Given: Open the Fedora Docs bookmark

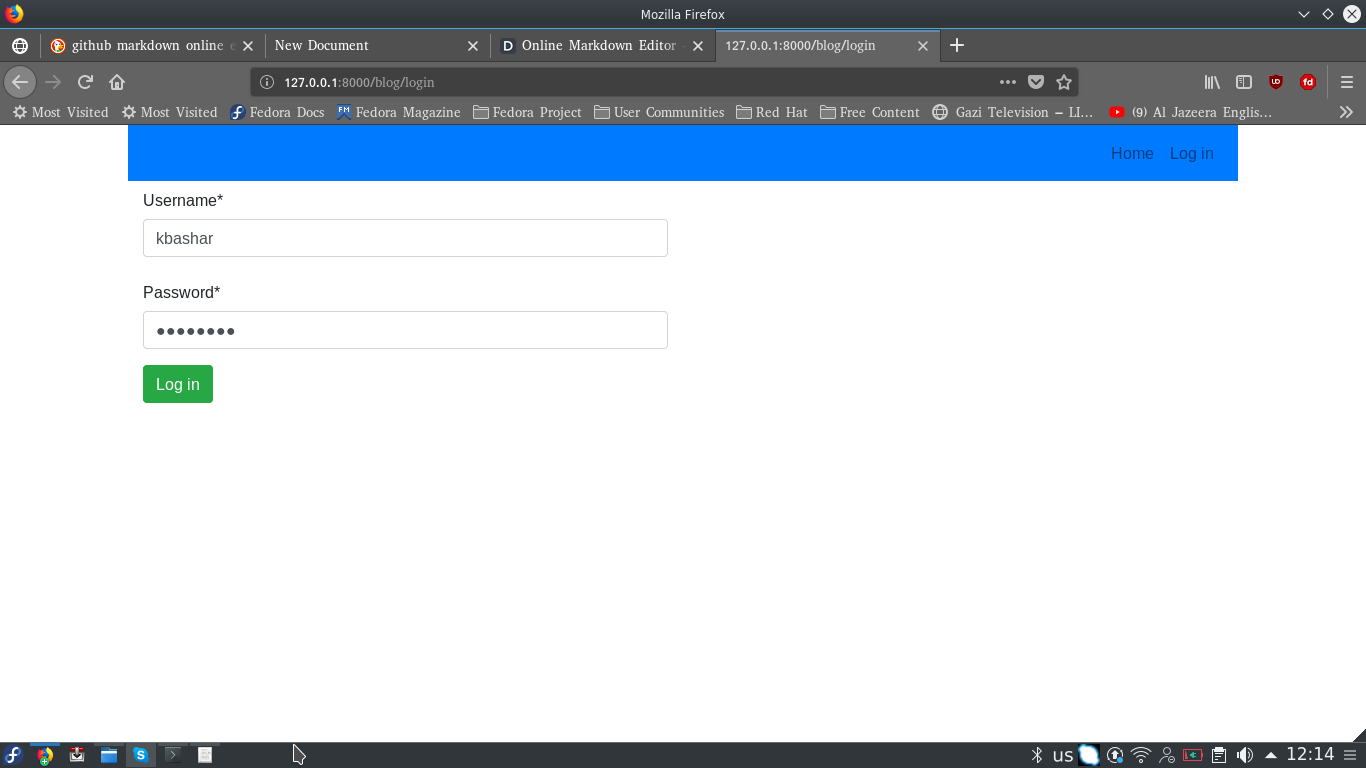Looking at the screenshot, I should [277, 112].
